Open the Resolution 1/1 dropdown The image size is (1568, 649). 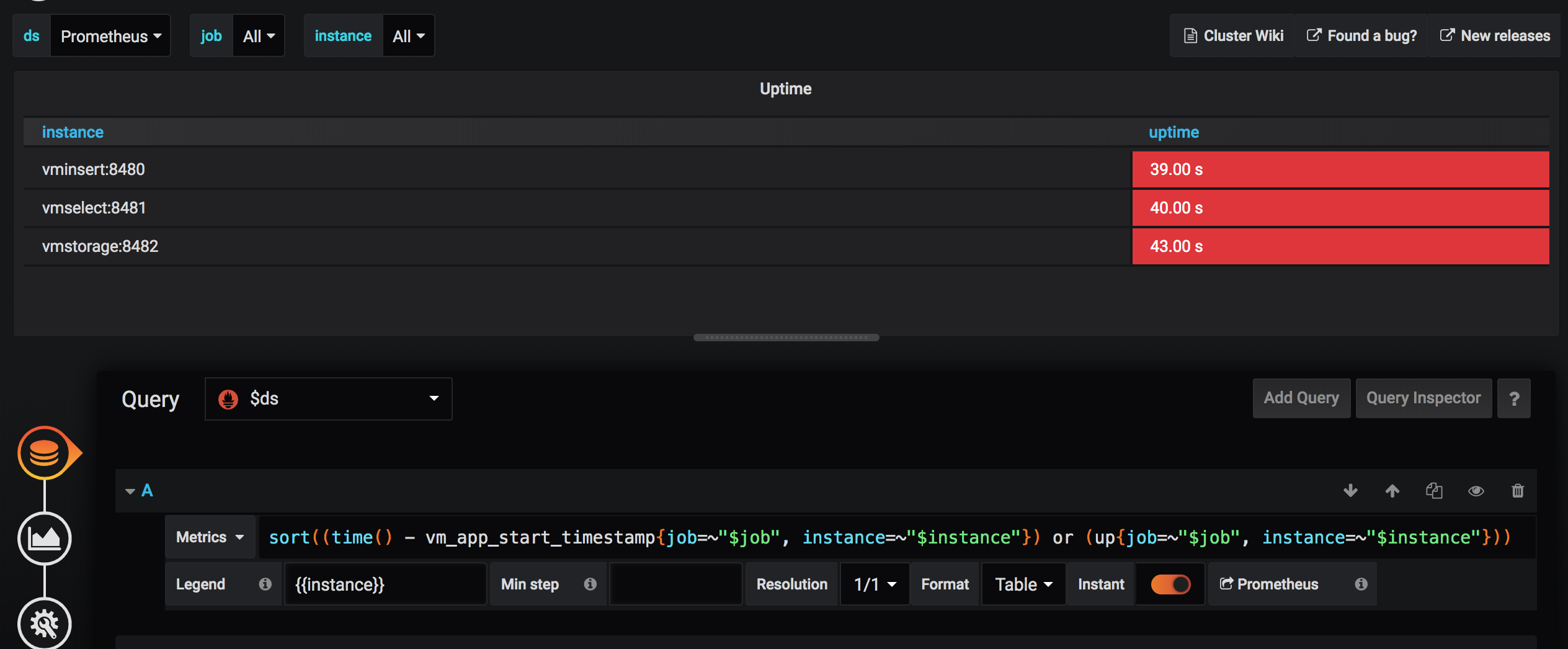click(x=875, y=584)
